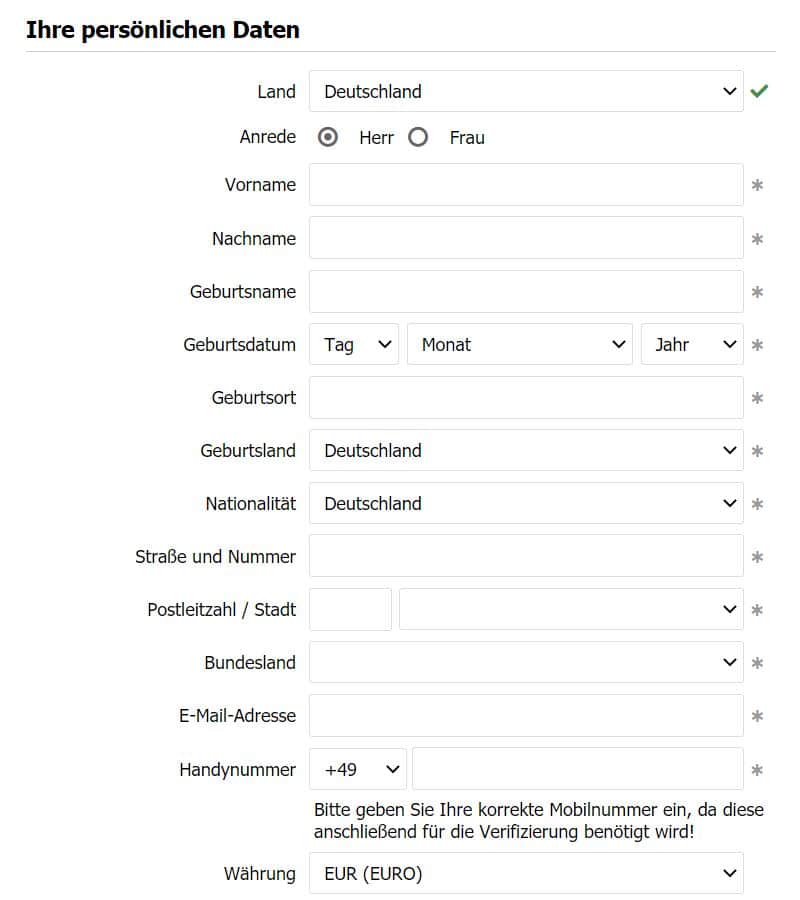The height and width of the screenshot is (900, 800).
Task: Click into the Handynummer phone field
Action: [x=578, y=769]
